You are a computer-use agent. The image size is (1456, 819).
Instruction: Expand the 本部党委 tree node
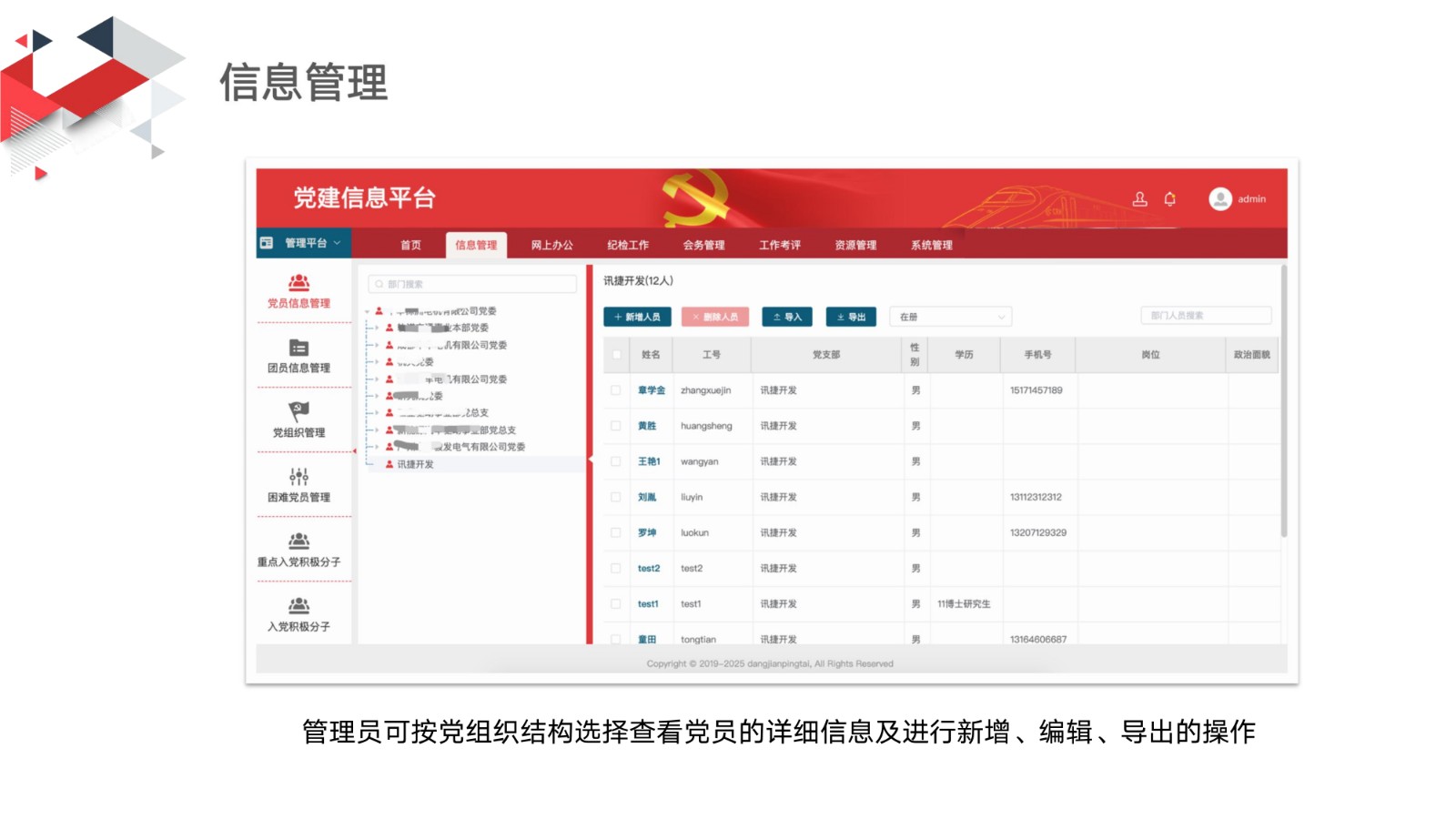[x=377, y=328]
